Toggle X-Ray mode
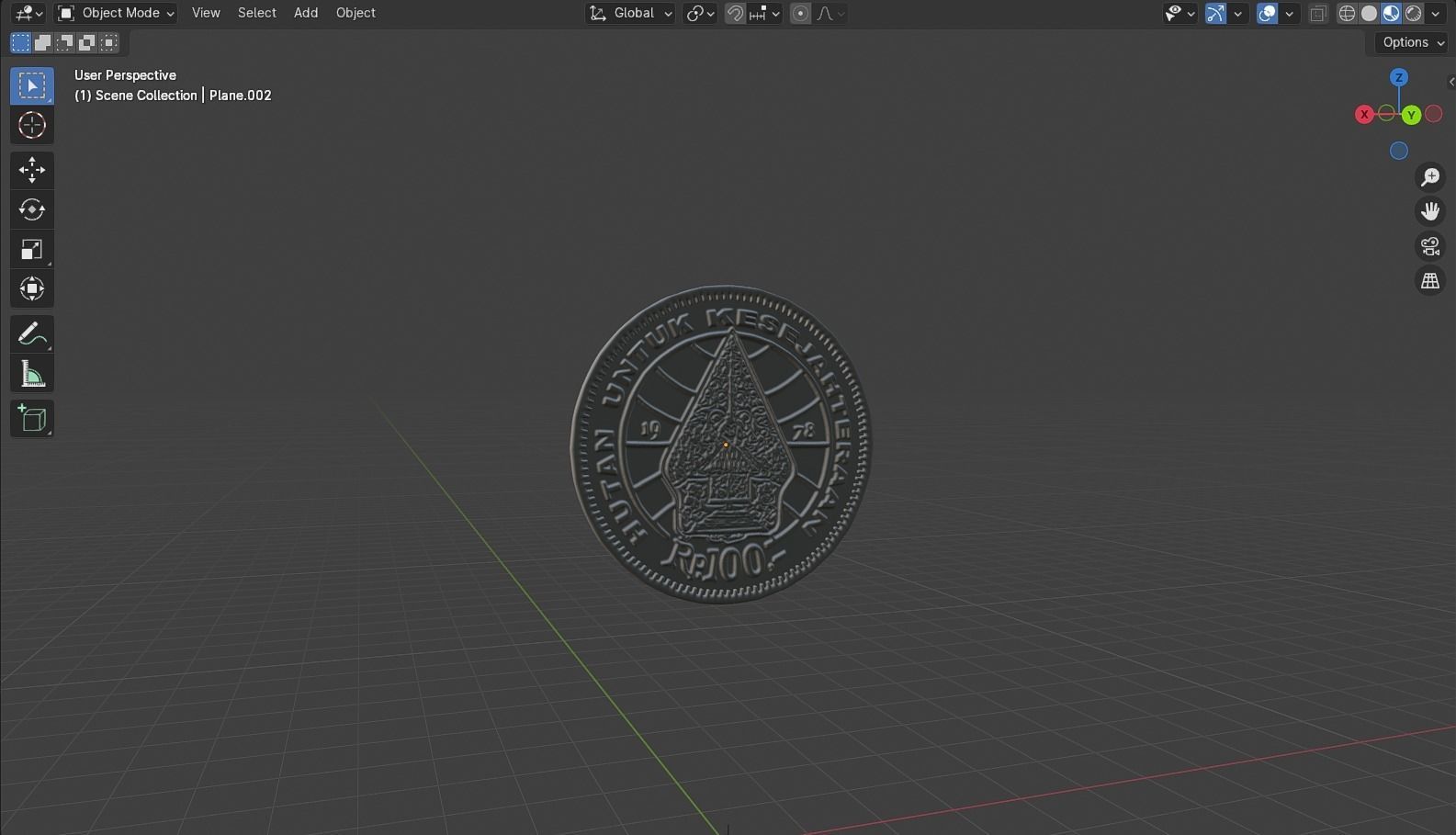 (x=1318, y=13)
